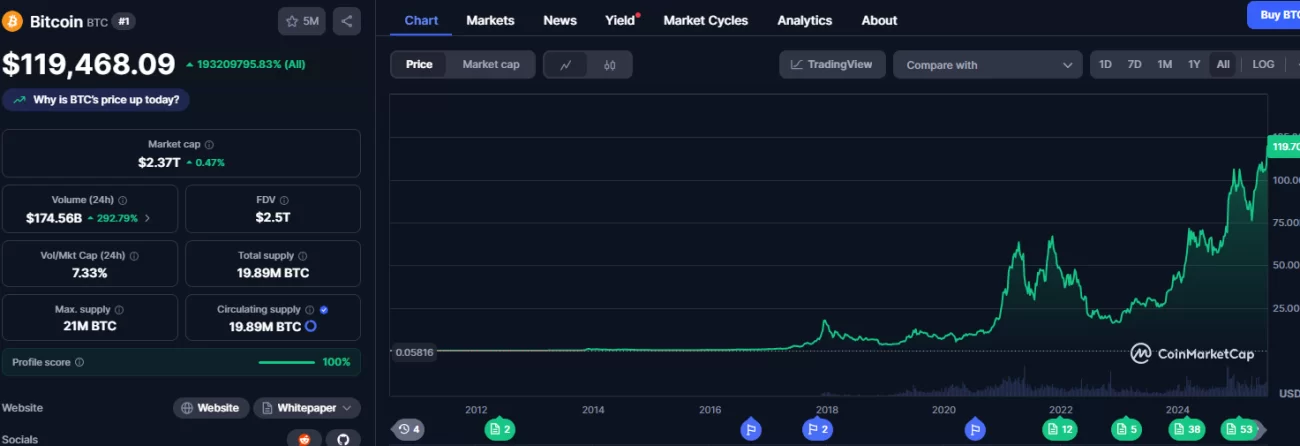
Task: Set chart range to 7D
Action: click(x=1134, y=64)
